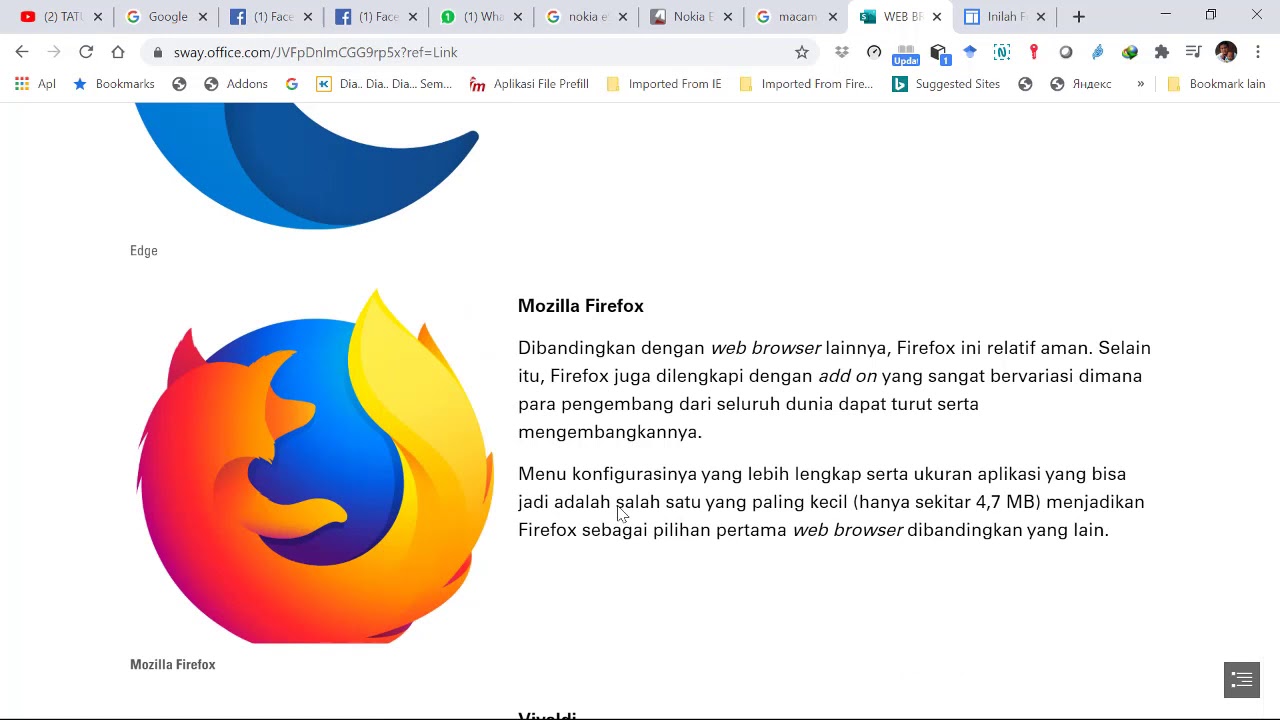Image resolution: width=1280 pixels, height=720 pixels.
Task: Go back to the previous page
Action: 22,52
